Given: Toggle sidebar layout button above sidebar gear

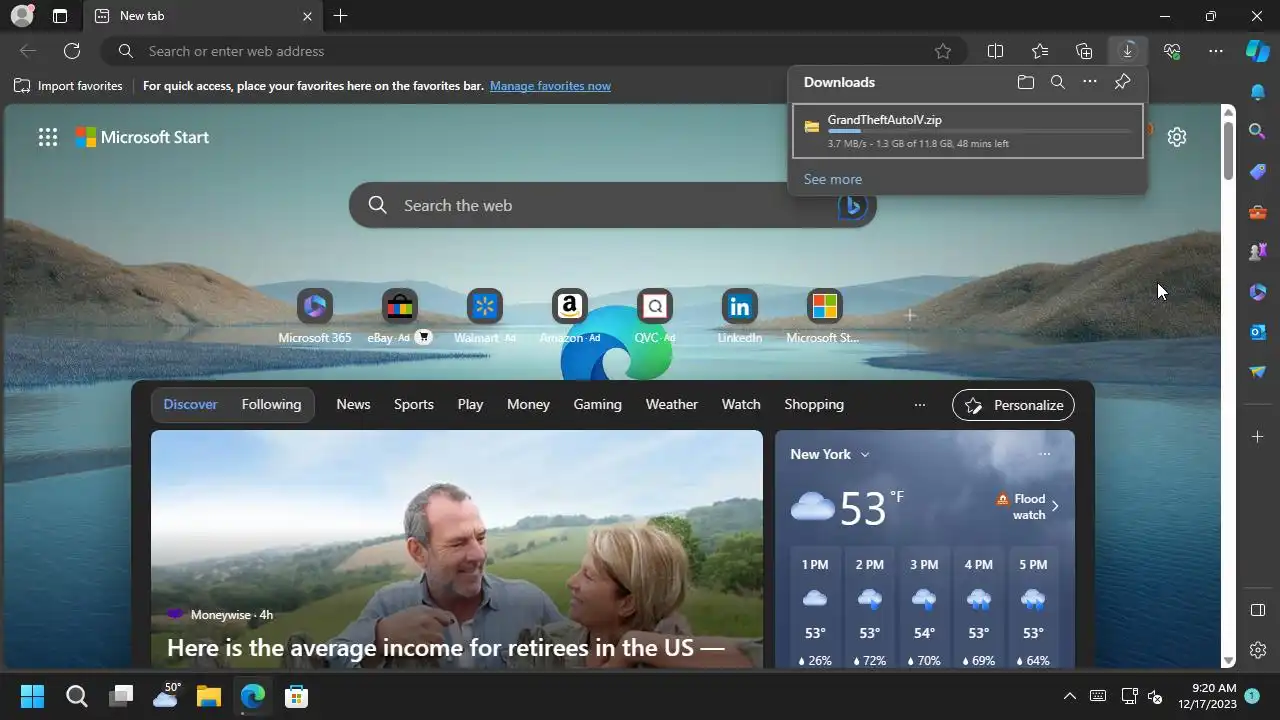Looking at the screenshot, I should (x=1258, y=610).
